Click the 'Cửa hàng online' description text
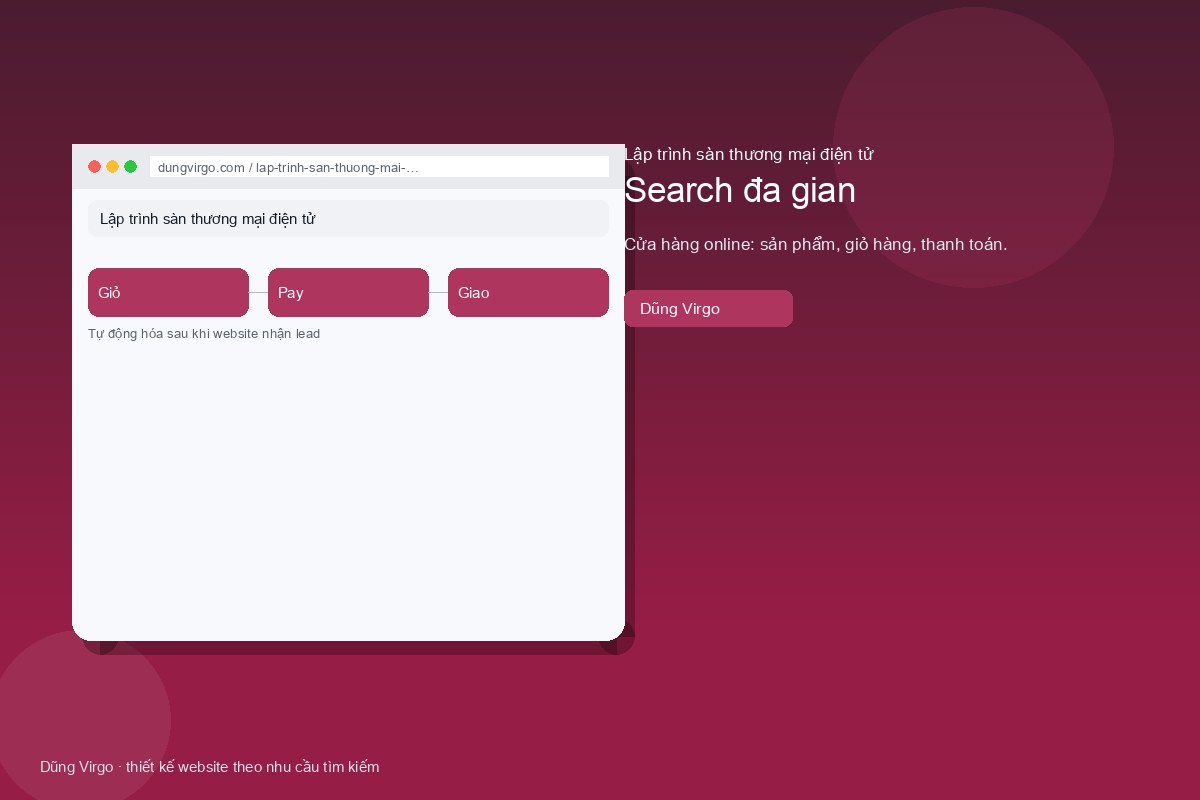The image size is (1200, 800). tap(815, 245)
